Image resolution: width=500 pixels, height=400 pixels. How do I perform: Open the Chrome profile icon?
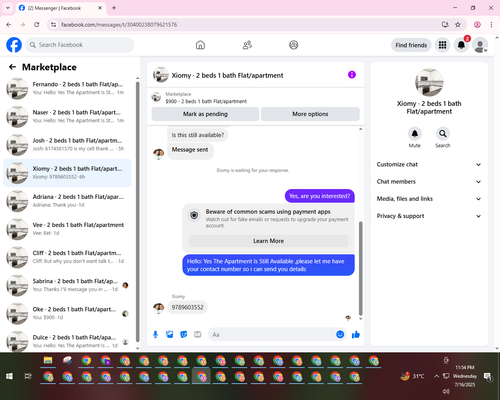pyautogui.click(x=477, y=25)
